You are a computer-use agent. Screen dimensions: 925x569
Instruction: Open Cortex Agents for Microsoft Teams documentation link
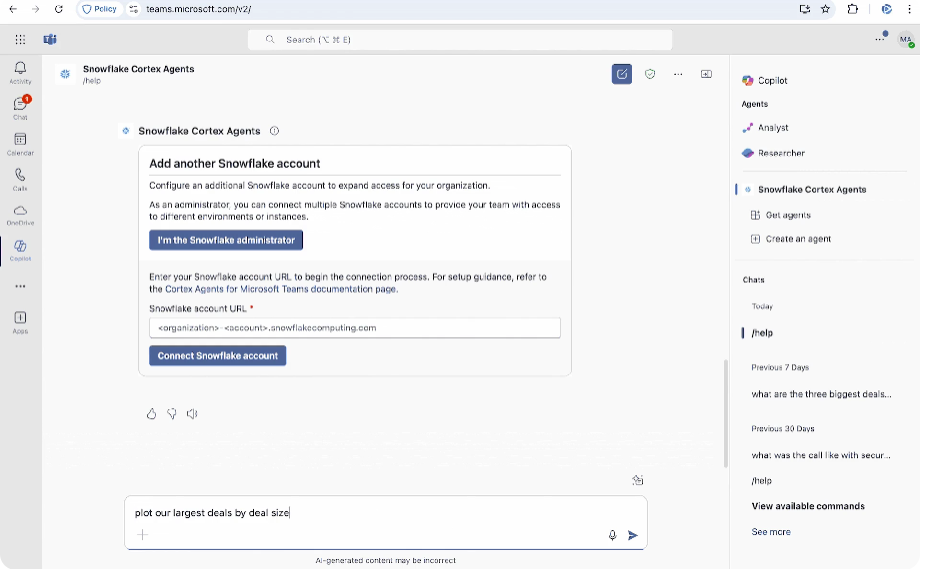(281, 289)
